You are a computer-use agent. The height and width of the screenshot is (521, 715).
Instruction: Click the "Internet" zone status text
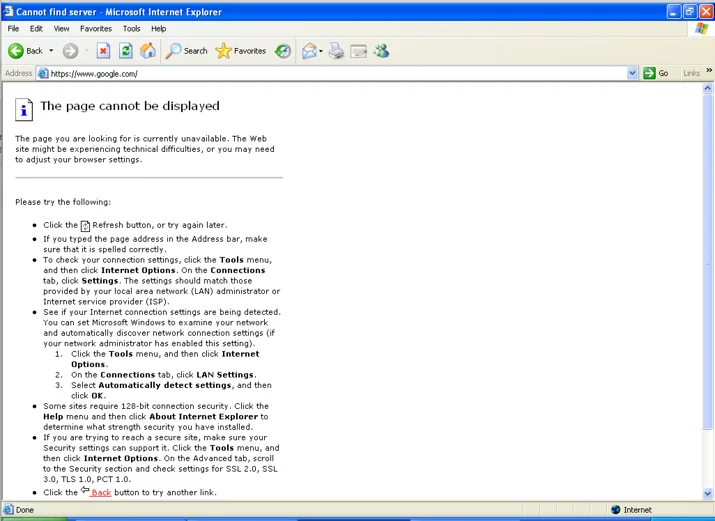click(x=637, y=510)
